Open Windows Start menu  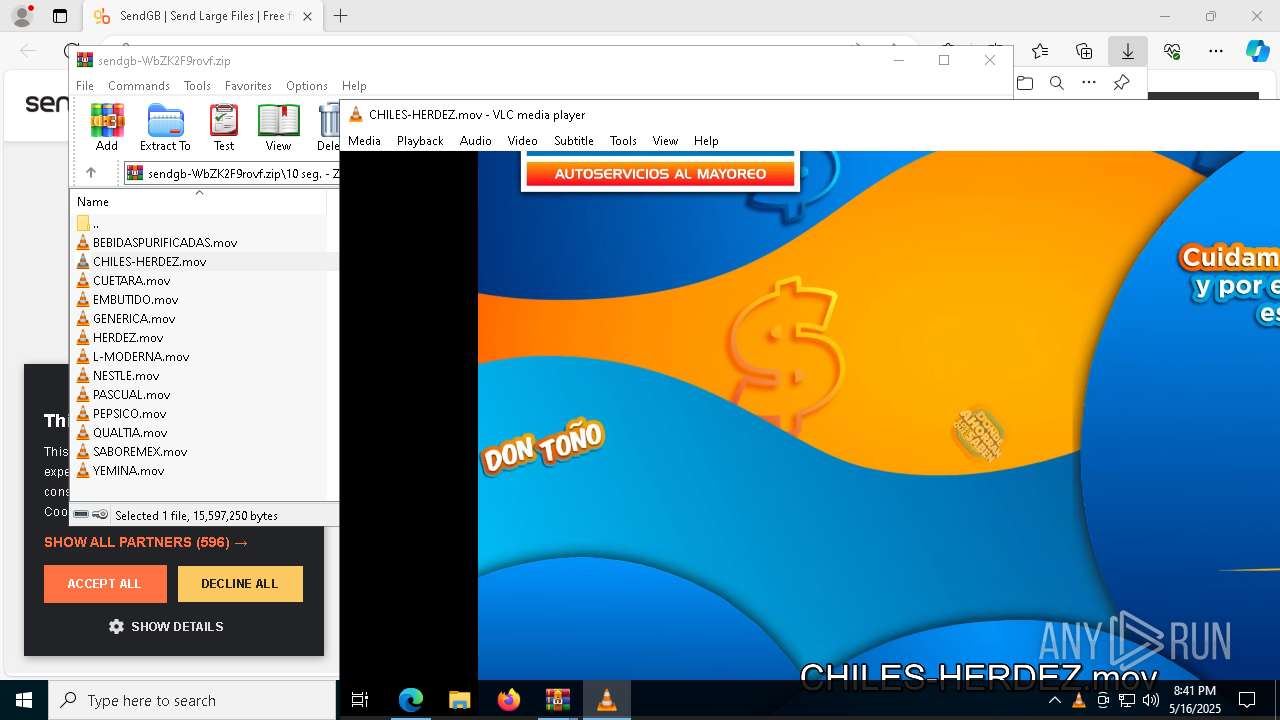pyautogui.click(x=24, y=700)
